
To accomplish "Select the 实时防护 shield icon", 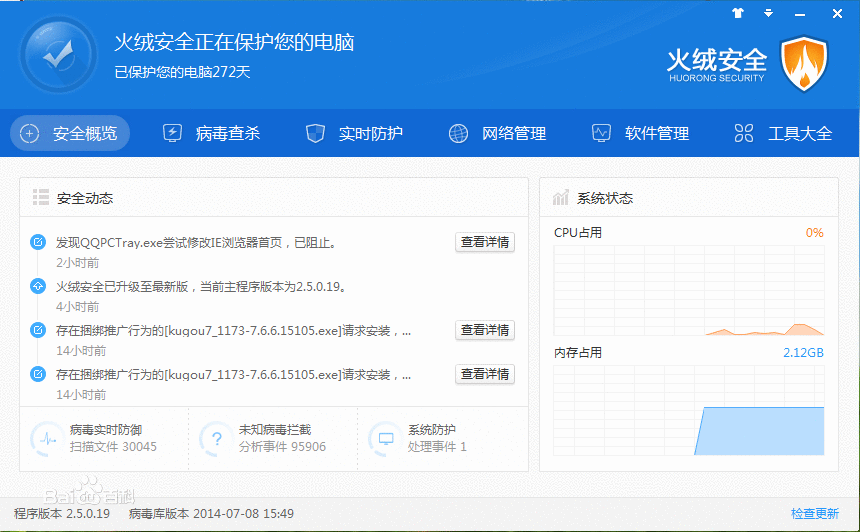I will point(315,133).
